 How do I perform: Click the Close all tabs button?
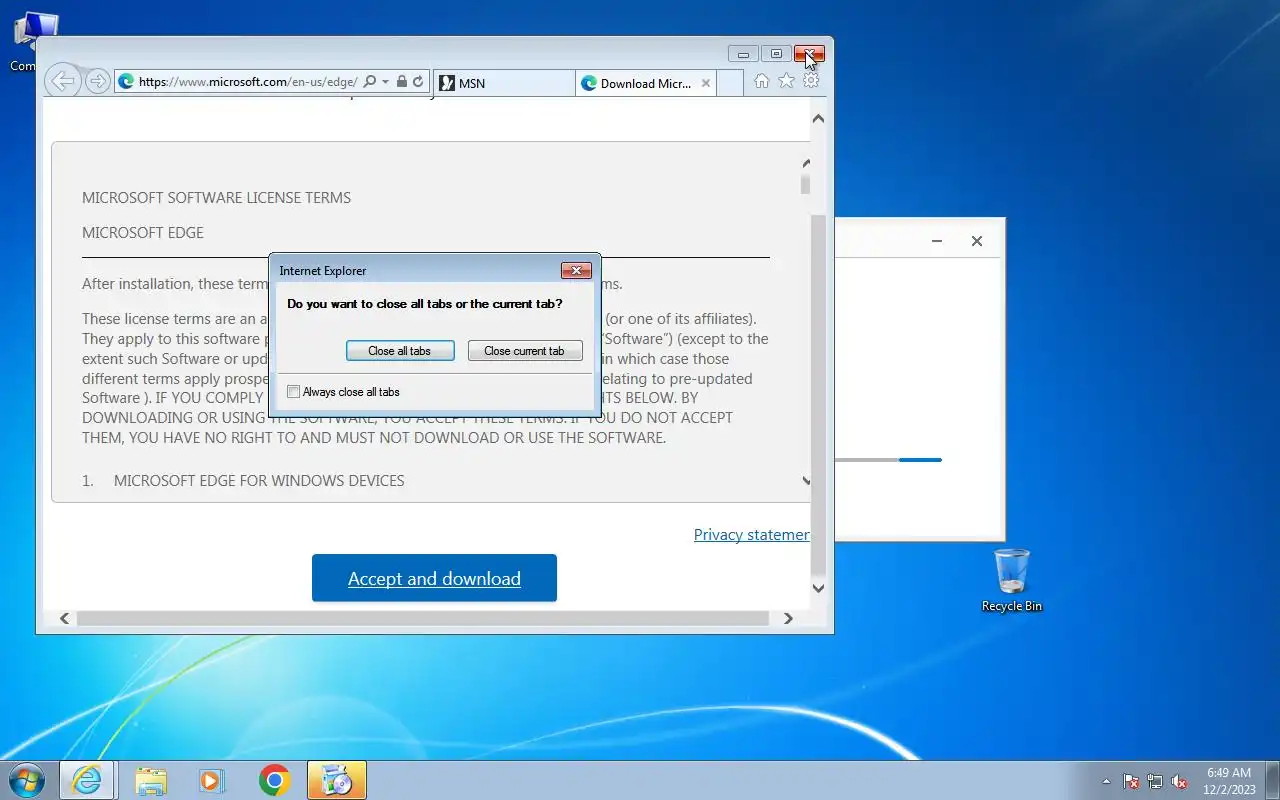[x=400, y=351]
